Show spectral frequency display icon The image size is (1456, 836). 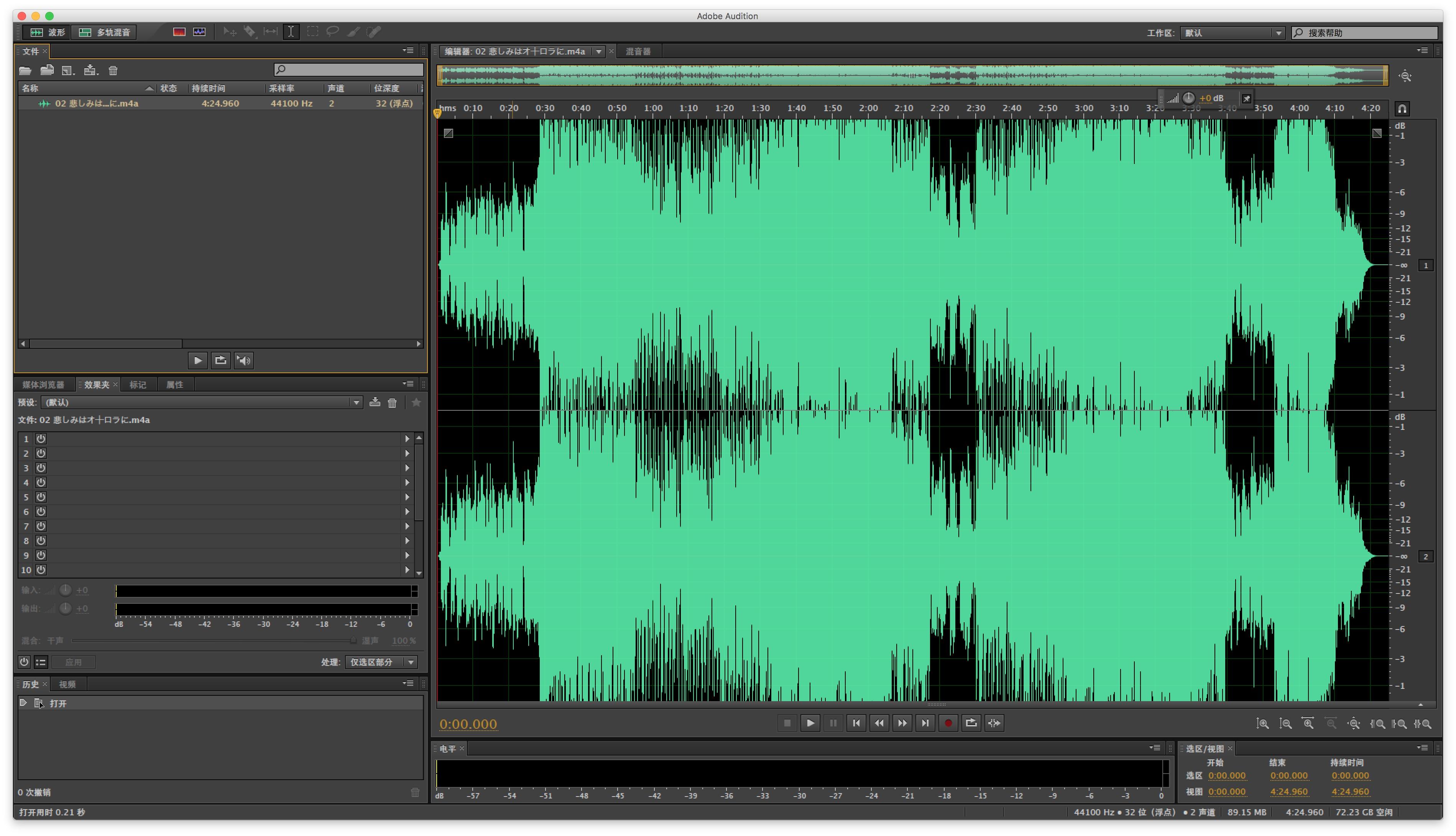click(x=179, y=32)
